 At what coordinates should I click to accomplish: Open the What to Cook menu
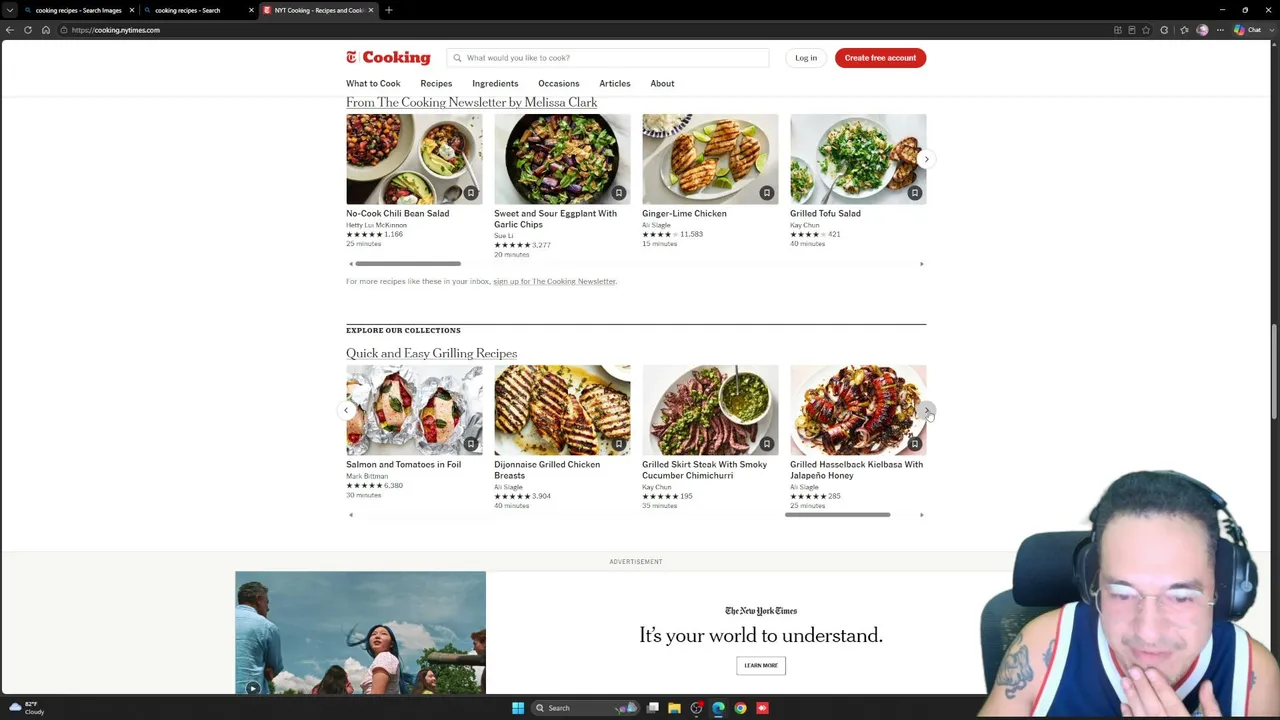tap(373, 84)
